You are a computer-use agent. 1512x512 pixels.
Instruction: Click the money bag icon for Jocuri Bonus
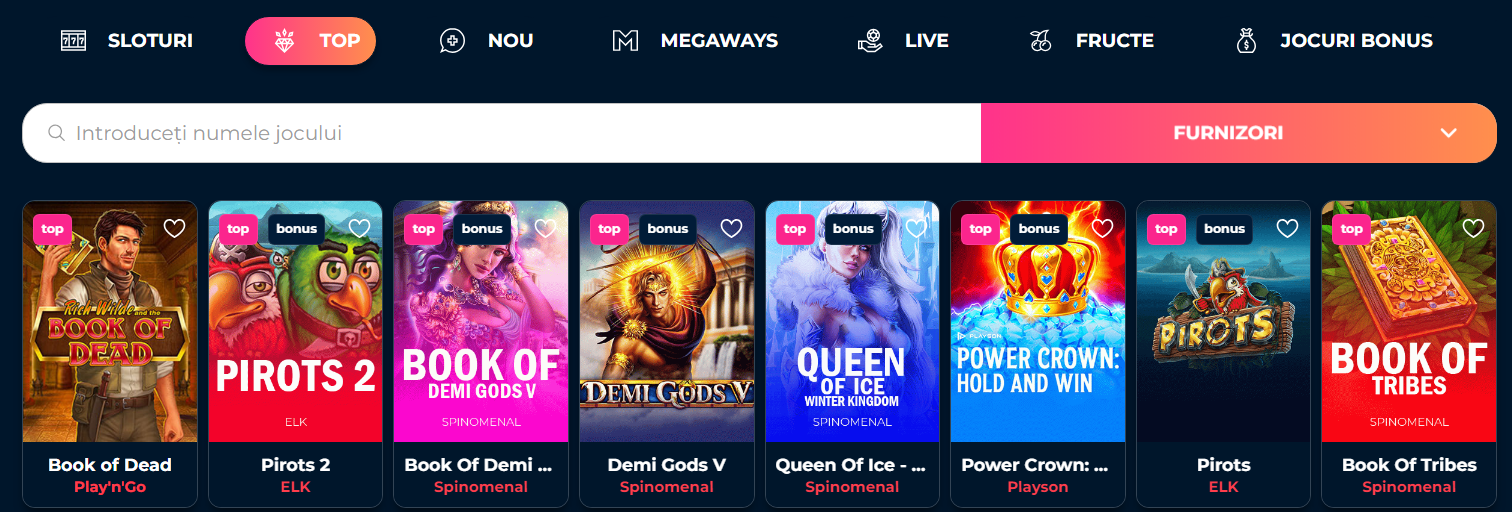(x=1246, y=41)
